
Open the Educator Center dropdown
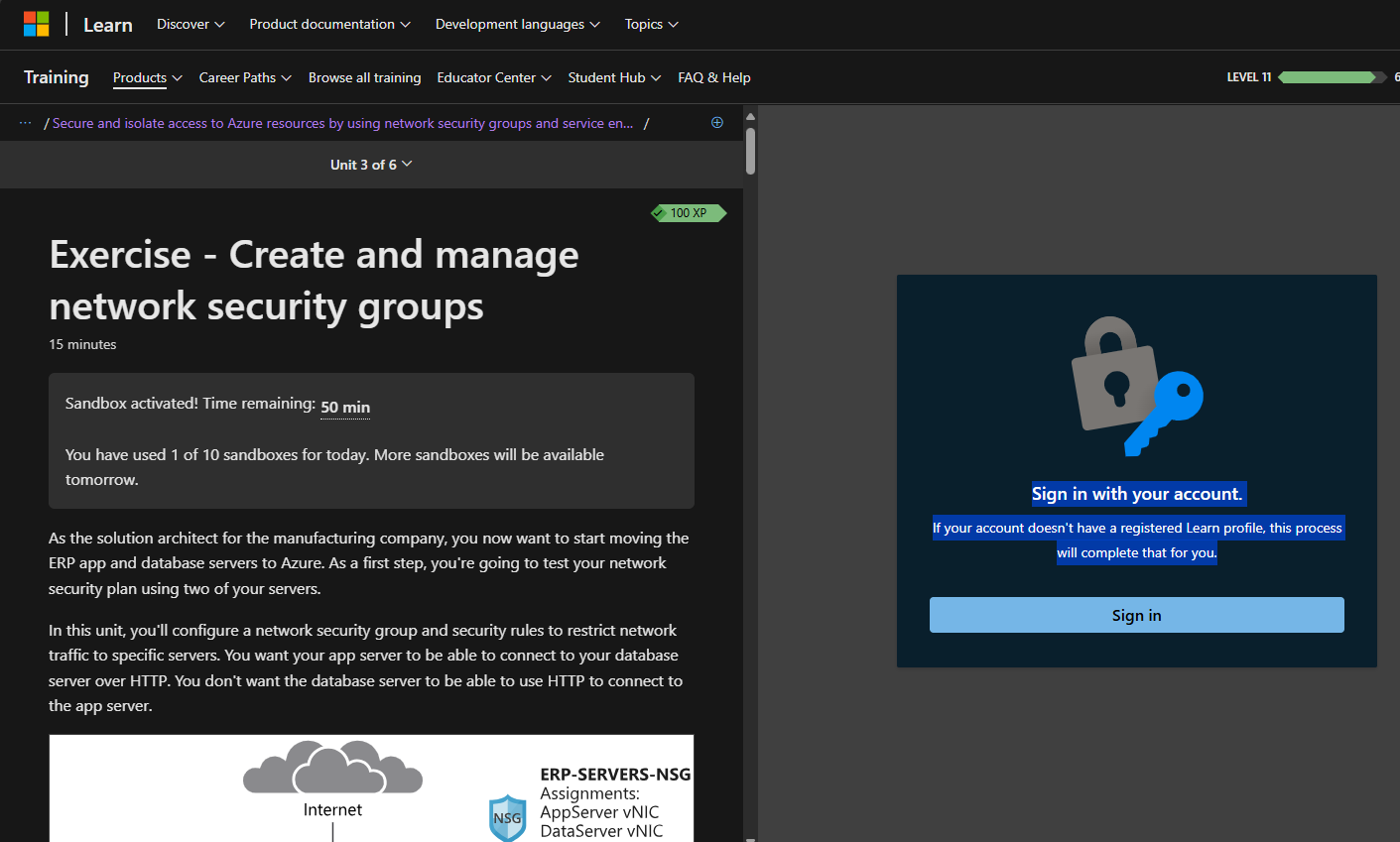click(493, 77)
